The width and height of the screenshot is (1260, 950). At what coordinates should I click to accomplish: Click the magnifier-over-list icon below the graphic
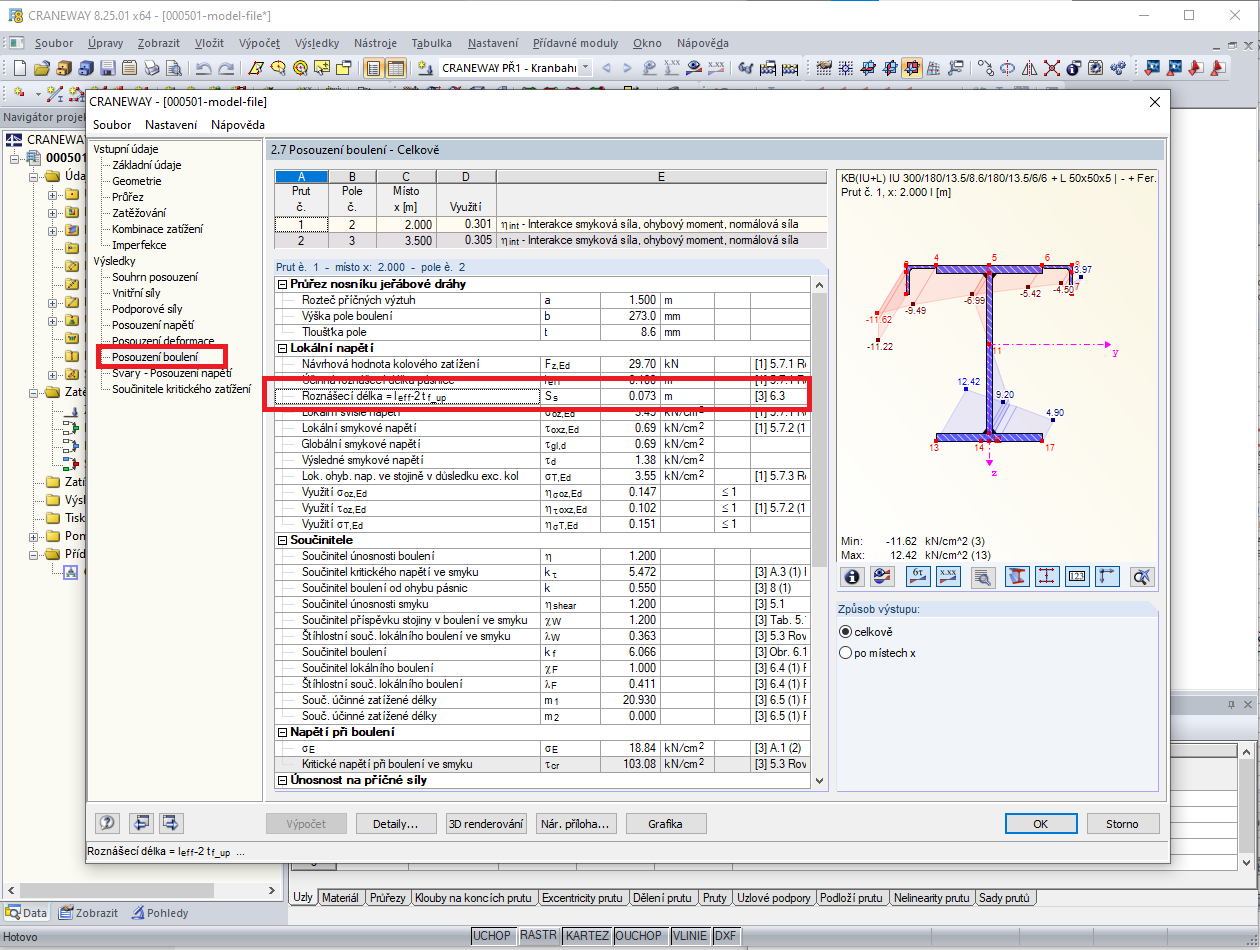982,576
